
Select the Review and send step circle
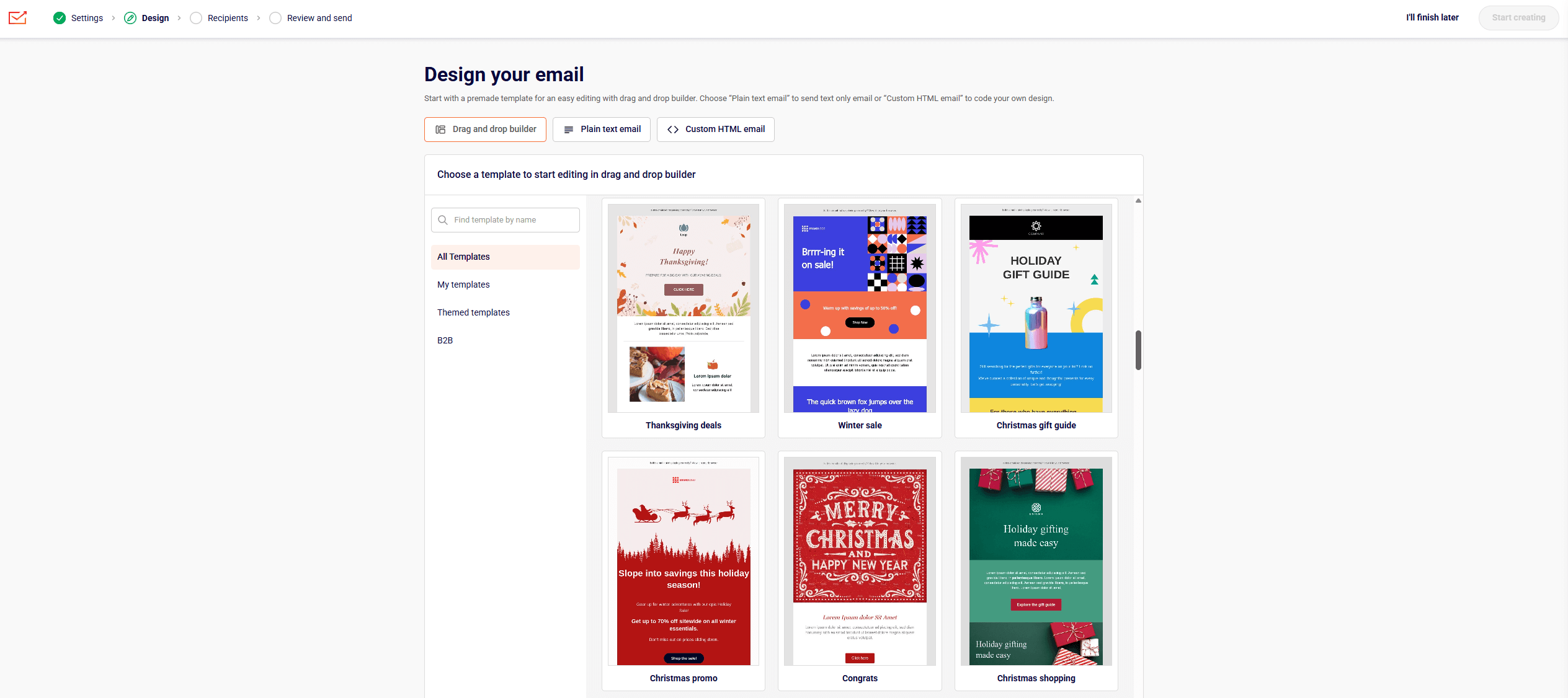[275, 18]
